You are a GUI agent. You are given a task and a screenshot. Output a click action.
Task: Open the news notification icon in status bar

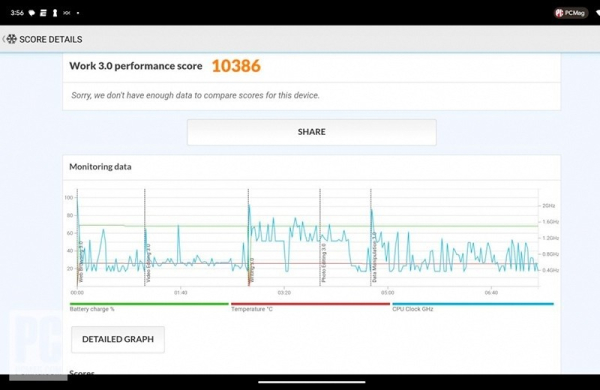43,13
